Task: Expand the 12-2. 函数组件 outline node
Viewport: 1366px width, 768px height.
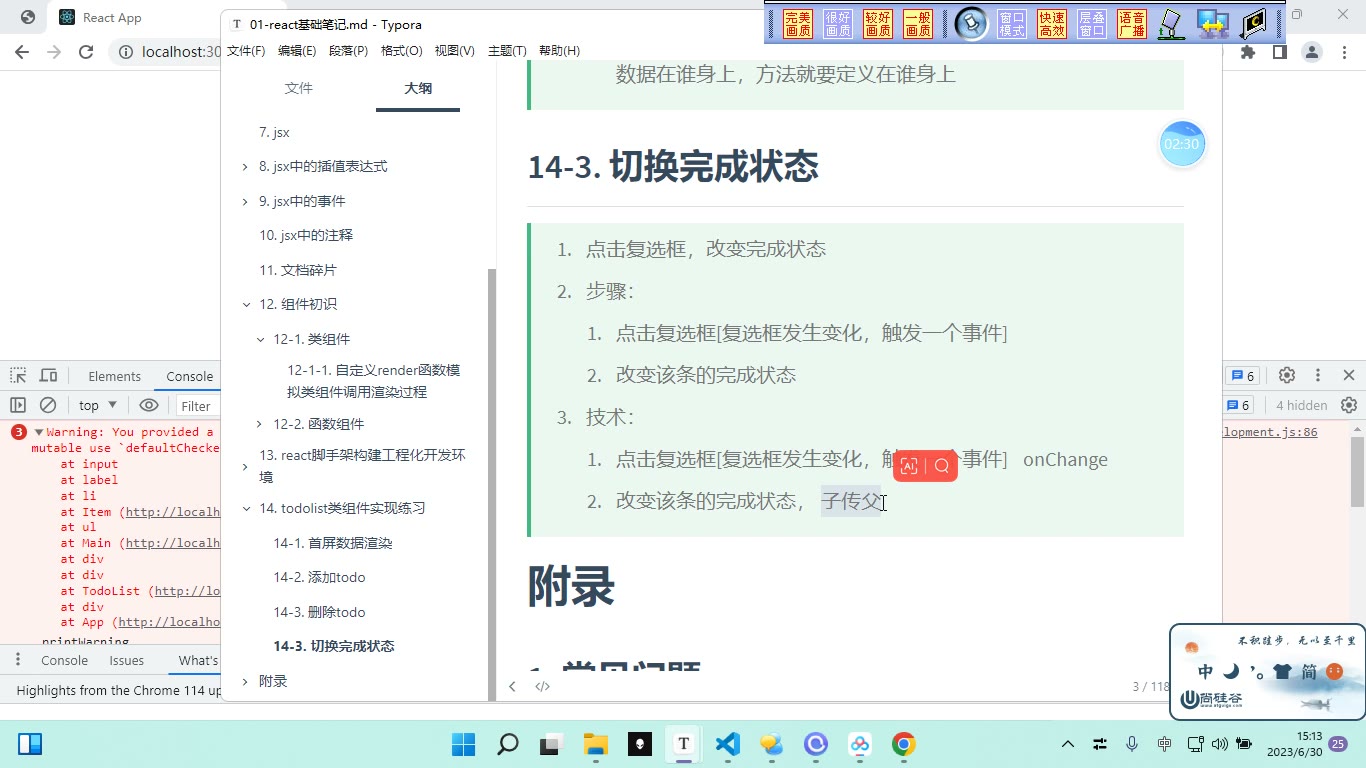Action: point(260,424)
